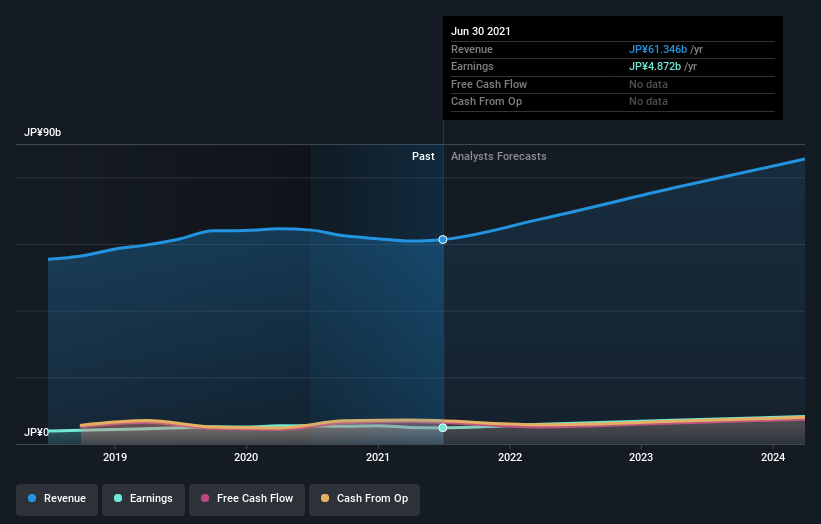Screen dimensions: 821x524
Task: Click the JP¥90b y-axis label
Action: pyautogui.click(x=42, y=132)
